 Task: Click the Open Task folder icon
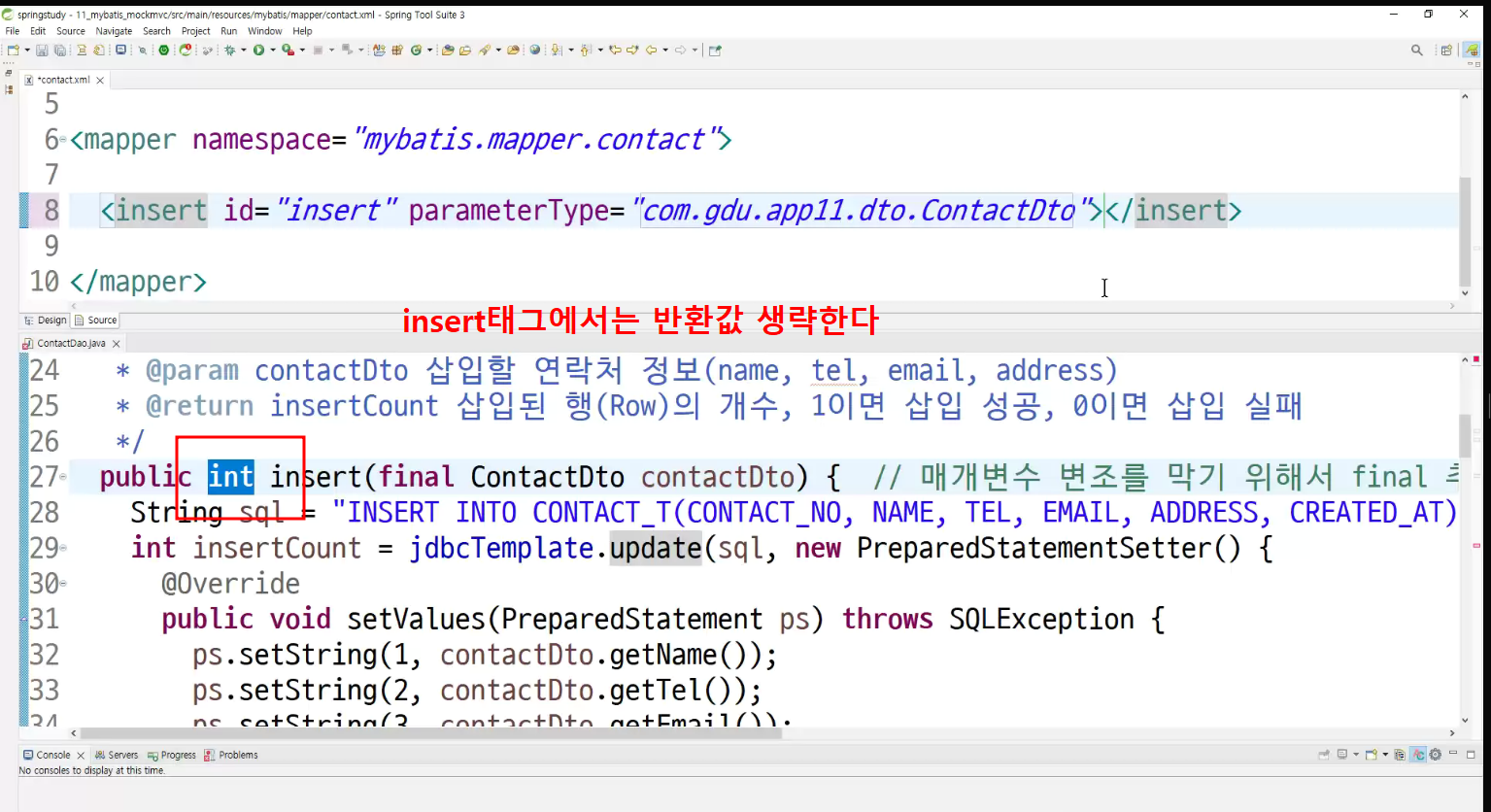(465, 51)
